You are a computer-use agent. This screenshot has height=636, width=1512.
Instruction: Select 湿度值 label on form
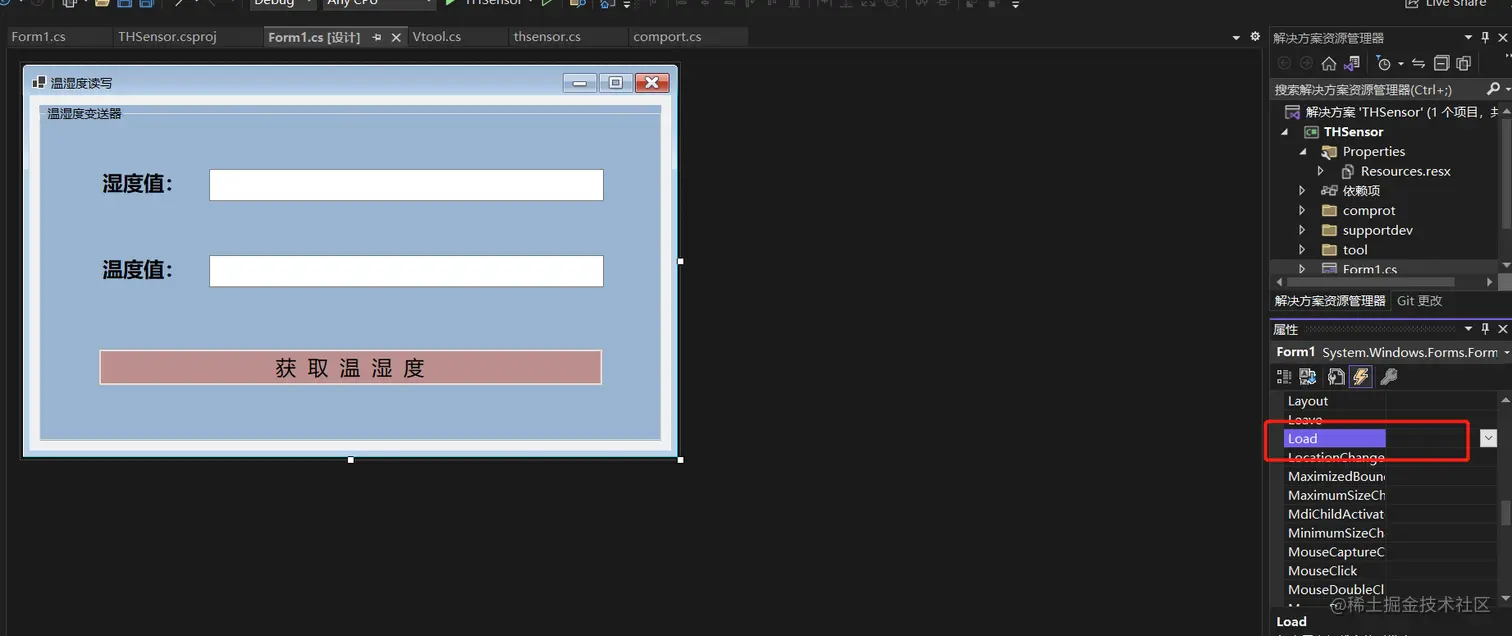pos(138,184)
